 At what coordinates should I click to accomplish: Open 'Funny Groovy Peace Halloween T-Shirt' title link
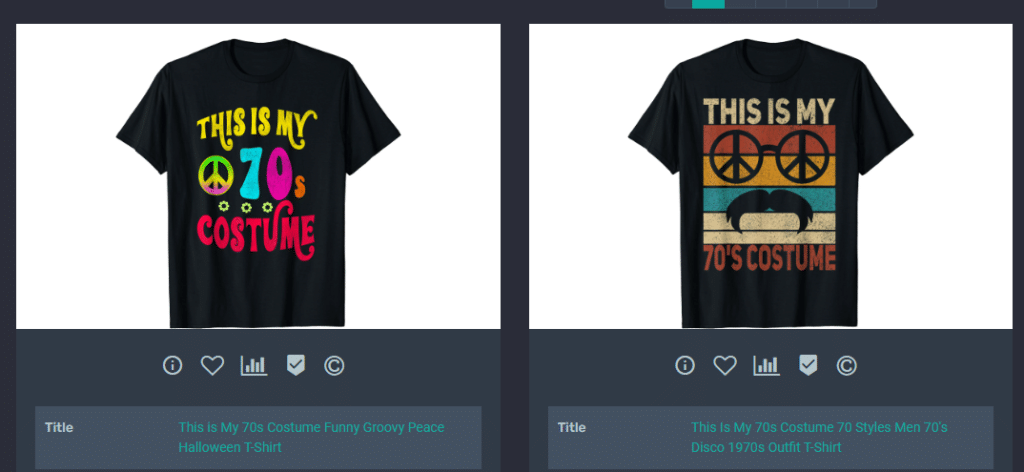312,437
